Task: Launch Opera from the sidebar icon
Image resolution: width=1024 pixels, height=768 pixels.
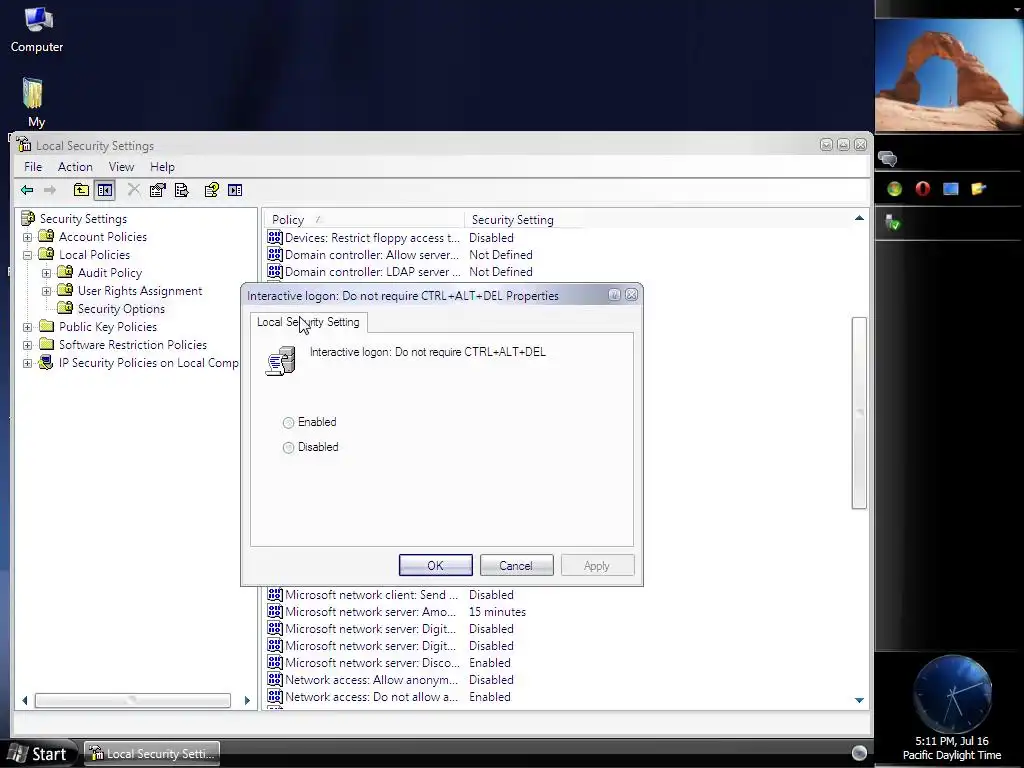Action: tap(923, 189)
